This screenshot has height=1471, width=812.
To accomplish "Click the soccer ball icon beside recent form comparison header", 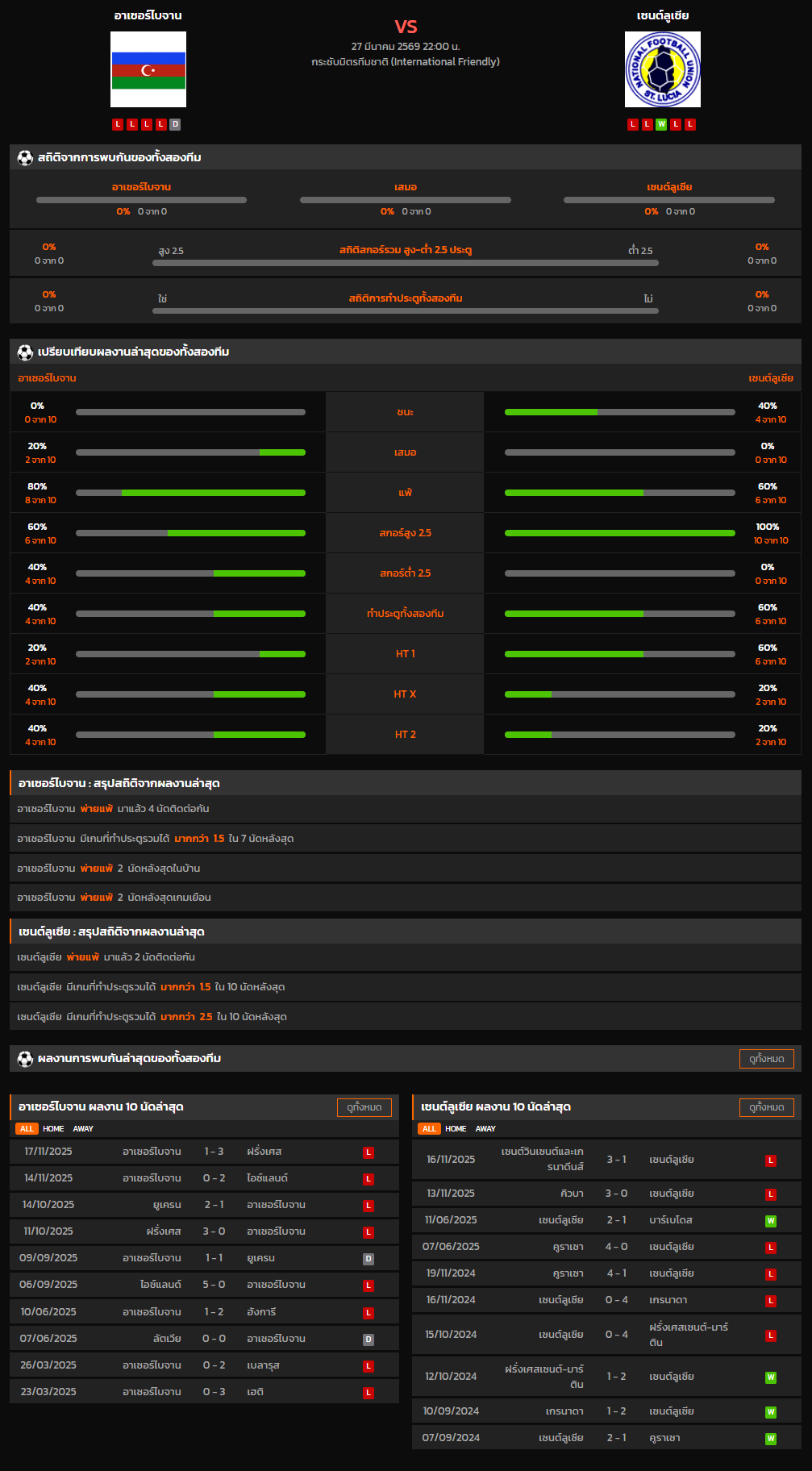I will (25, 352).
